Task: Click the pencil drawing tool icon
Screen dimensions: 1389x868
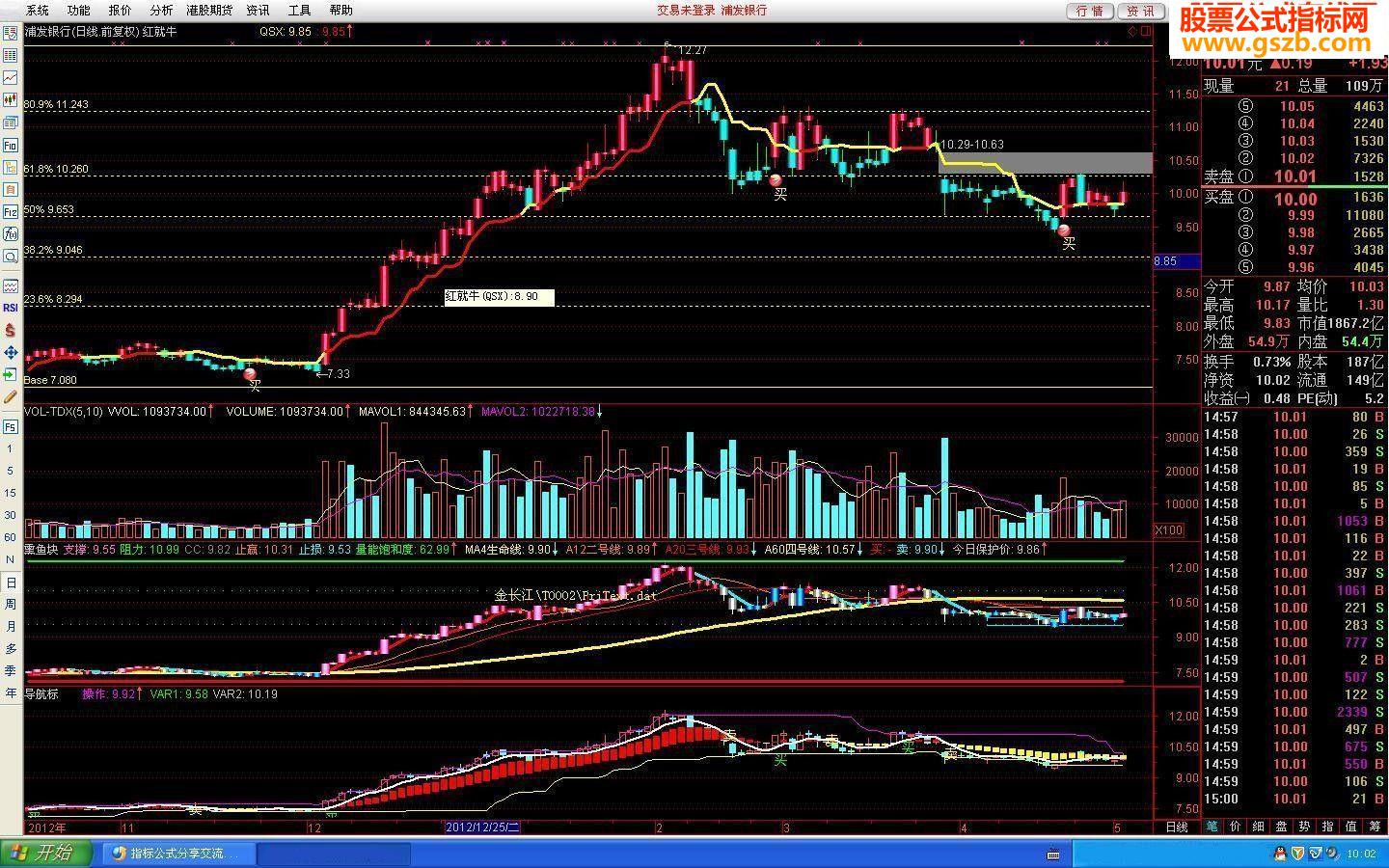Action: click(x=11, y=396)
